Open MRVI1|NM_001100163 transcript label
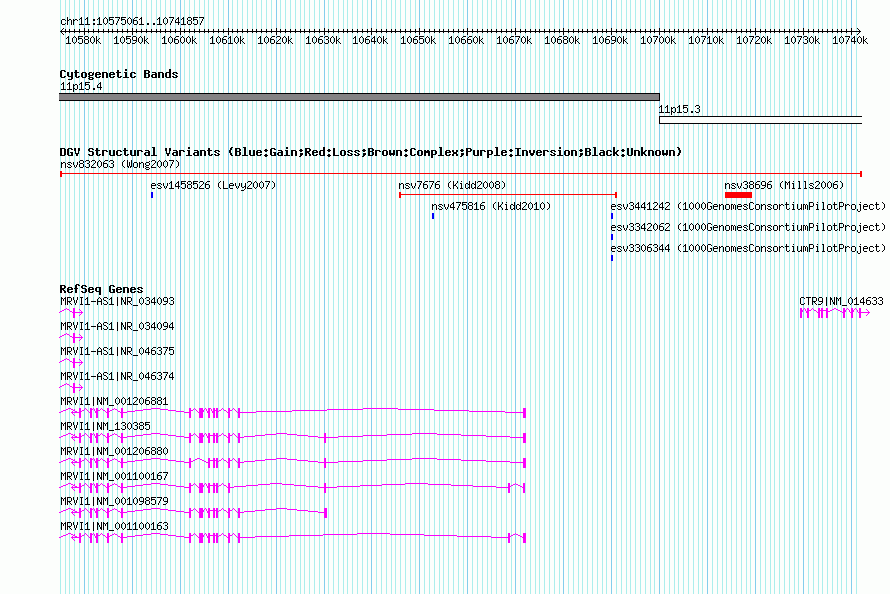 114,526
